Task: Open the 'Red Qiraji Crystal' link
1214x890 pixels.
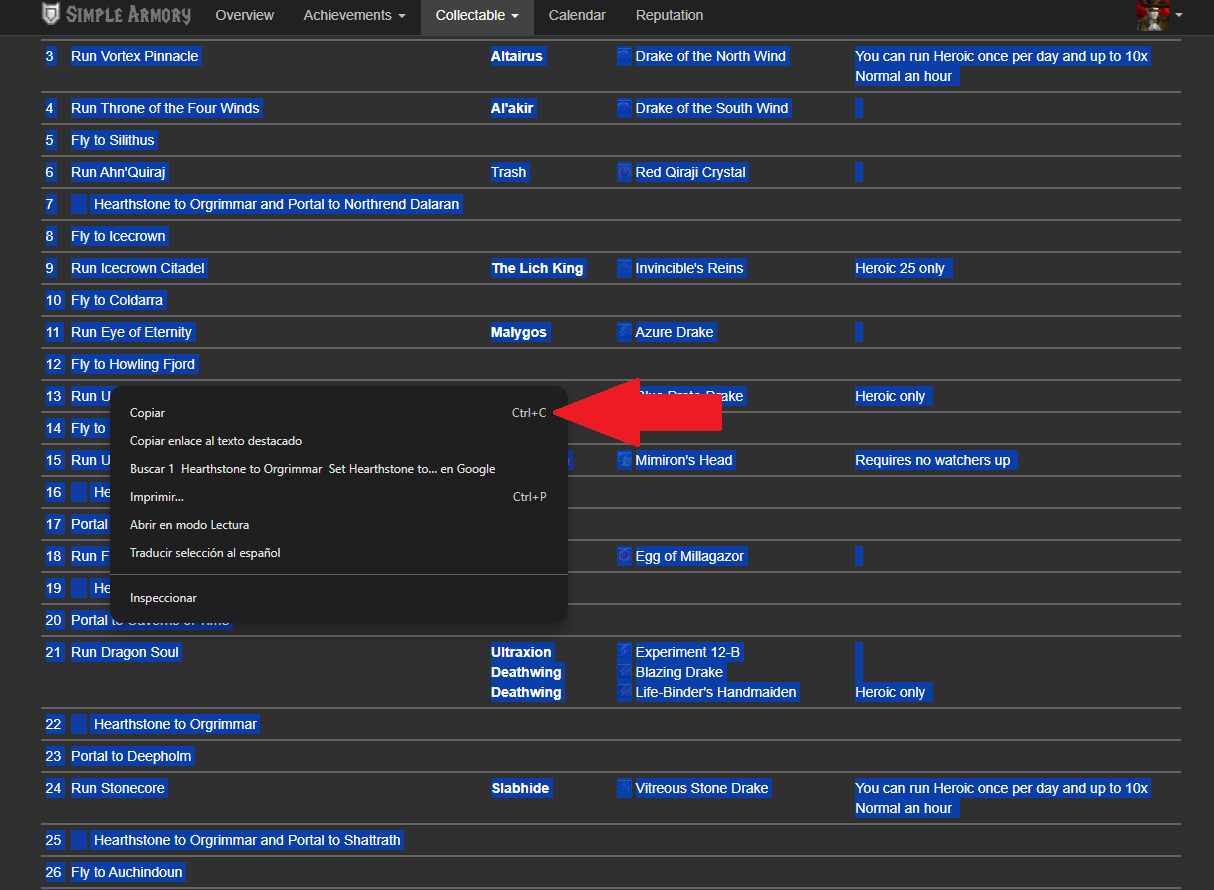Action: point(691,172)
